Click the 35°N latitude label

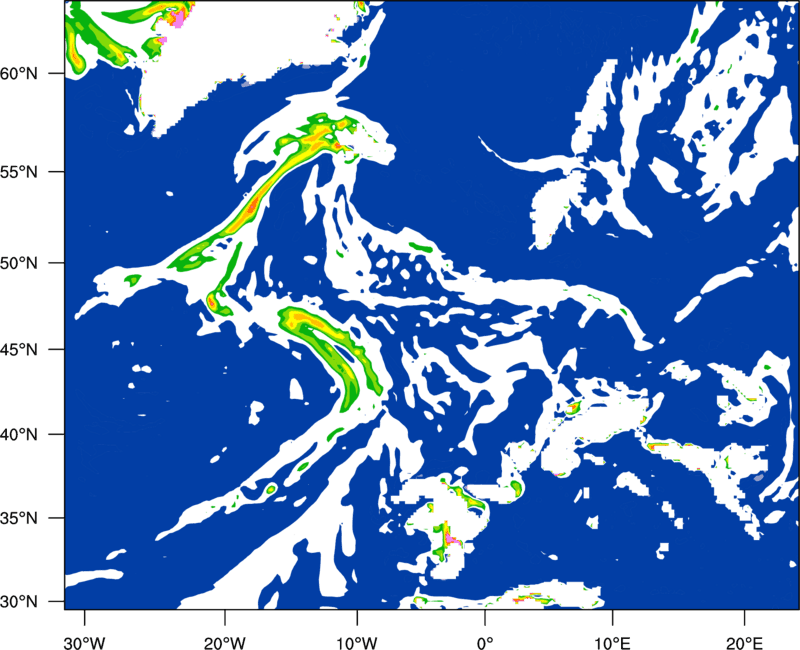coord(19,518)
